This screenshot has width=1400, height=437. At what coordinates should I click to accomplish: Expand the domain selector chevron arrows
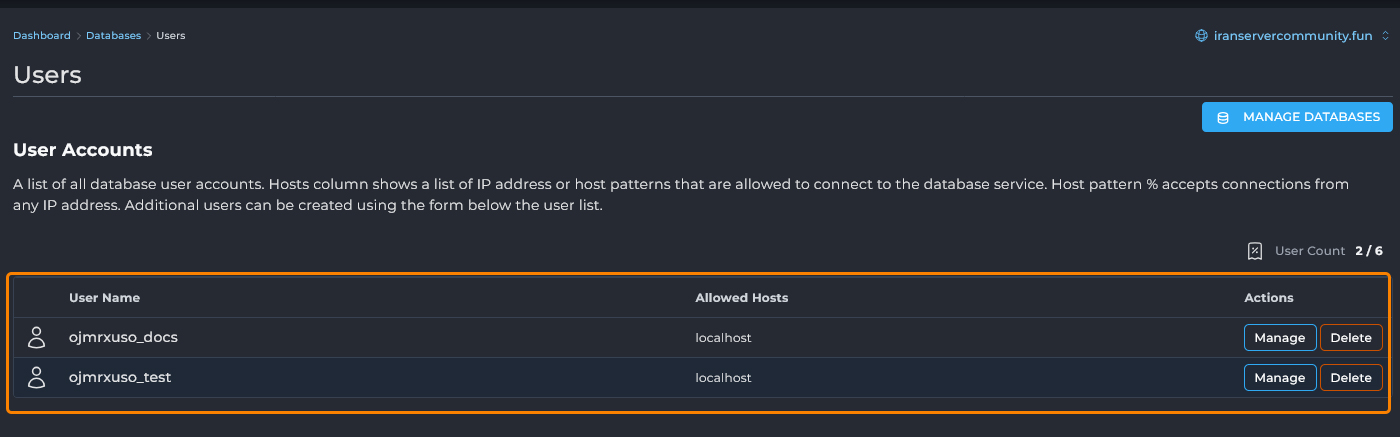[1385, 36]
